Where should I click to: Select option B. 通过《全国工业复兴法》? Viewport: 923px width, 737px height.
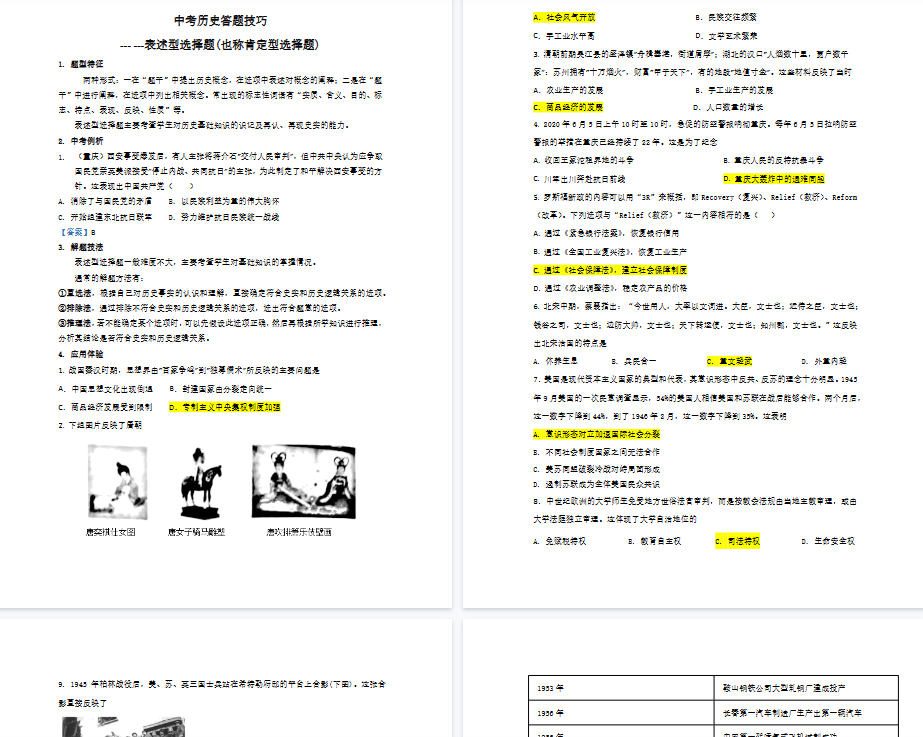coord(610,252)
